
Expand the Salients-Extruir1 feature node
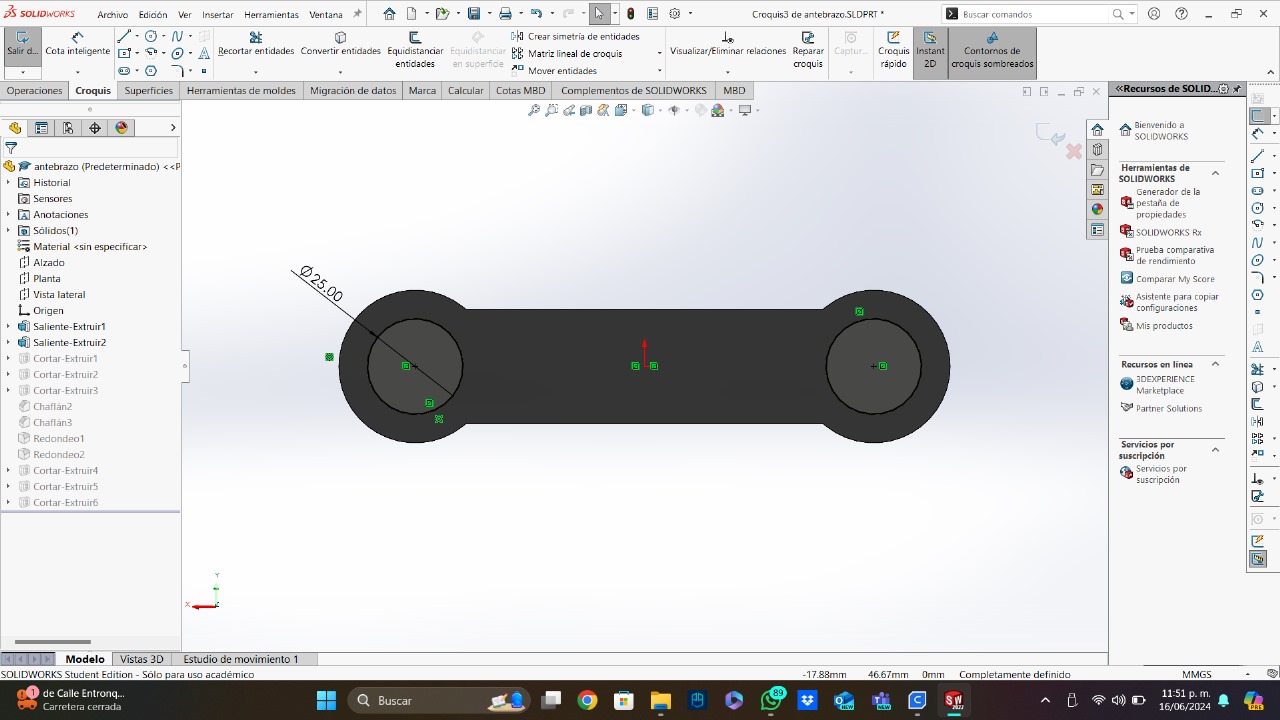point(9,327)
